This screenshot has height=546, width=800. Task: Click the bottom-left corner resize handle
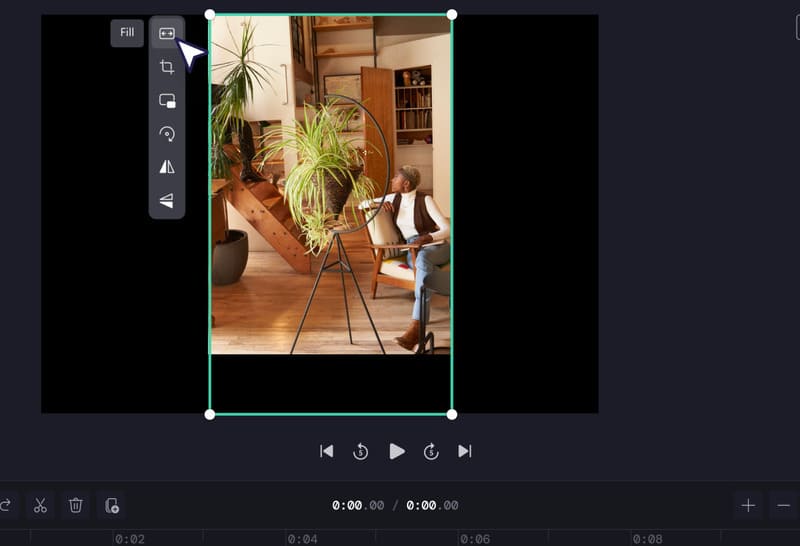coord(210,414)
